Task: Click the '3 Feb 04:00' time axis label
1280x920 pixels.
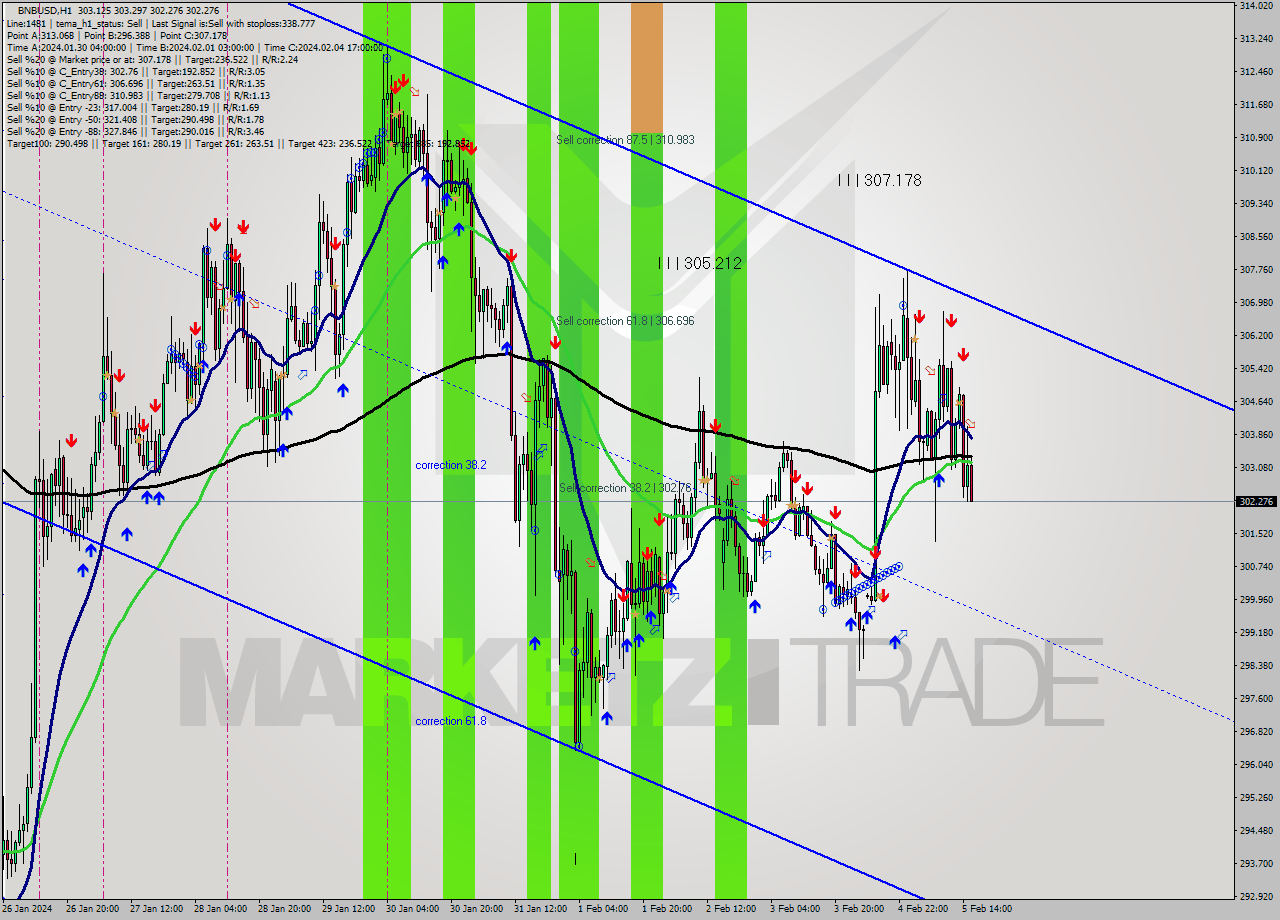Action: pos(795,909)
